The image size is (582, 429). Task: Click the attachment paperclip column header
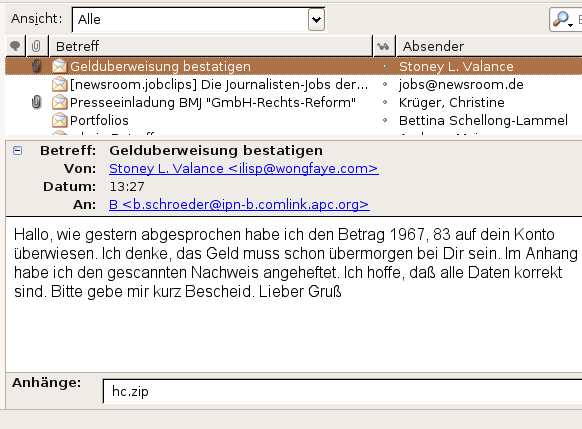pos(36,46)
